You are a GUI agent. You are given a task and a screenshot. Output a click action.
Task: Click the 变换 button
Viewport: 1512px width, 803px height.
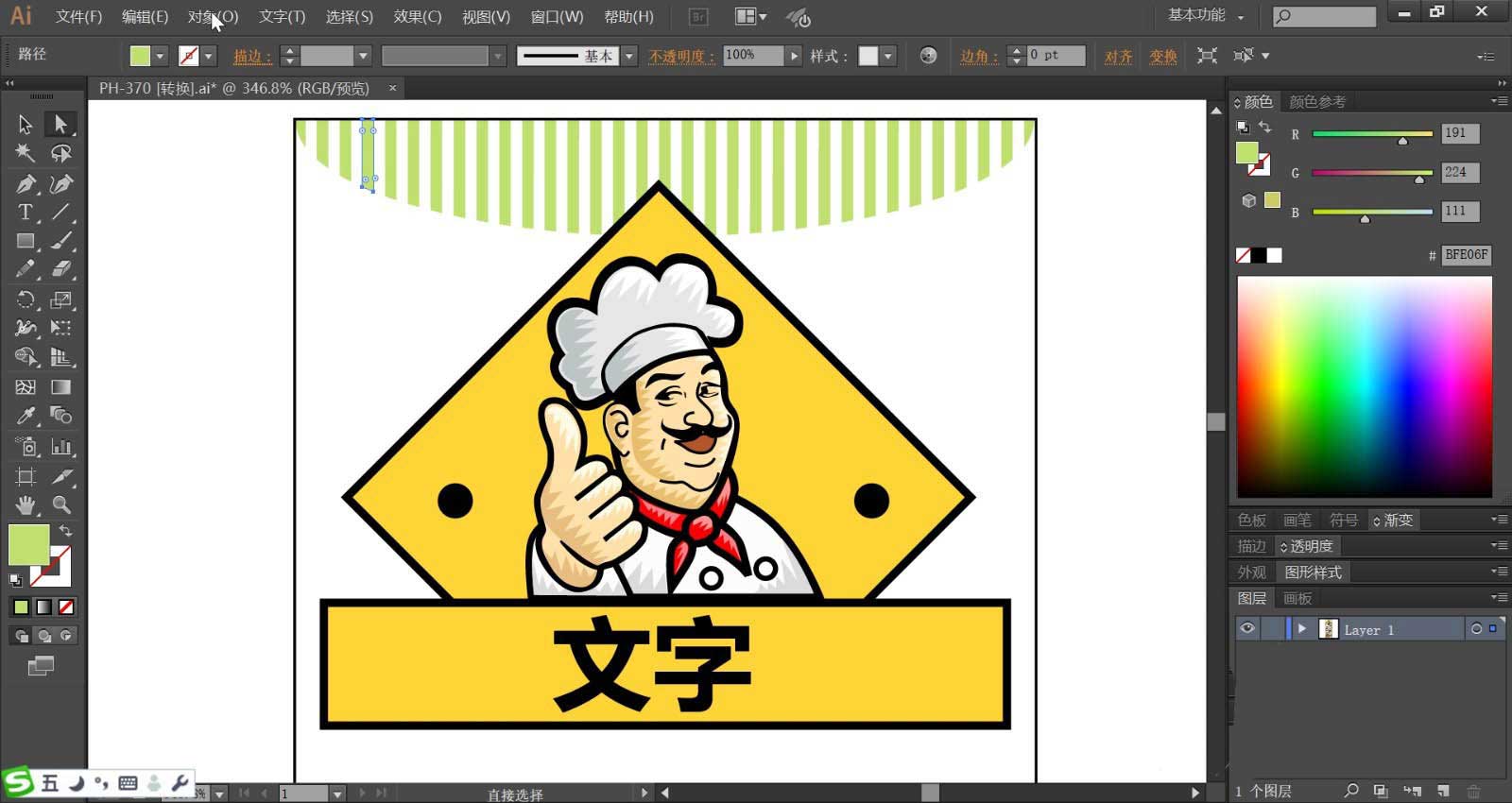[1163, 57]
